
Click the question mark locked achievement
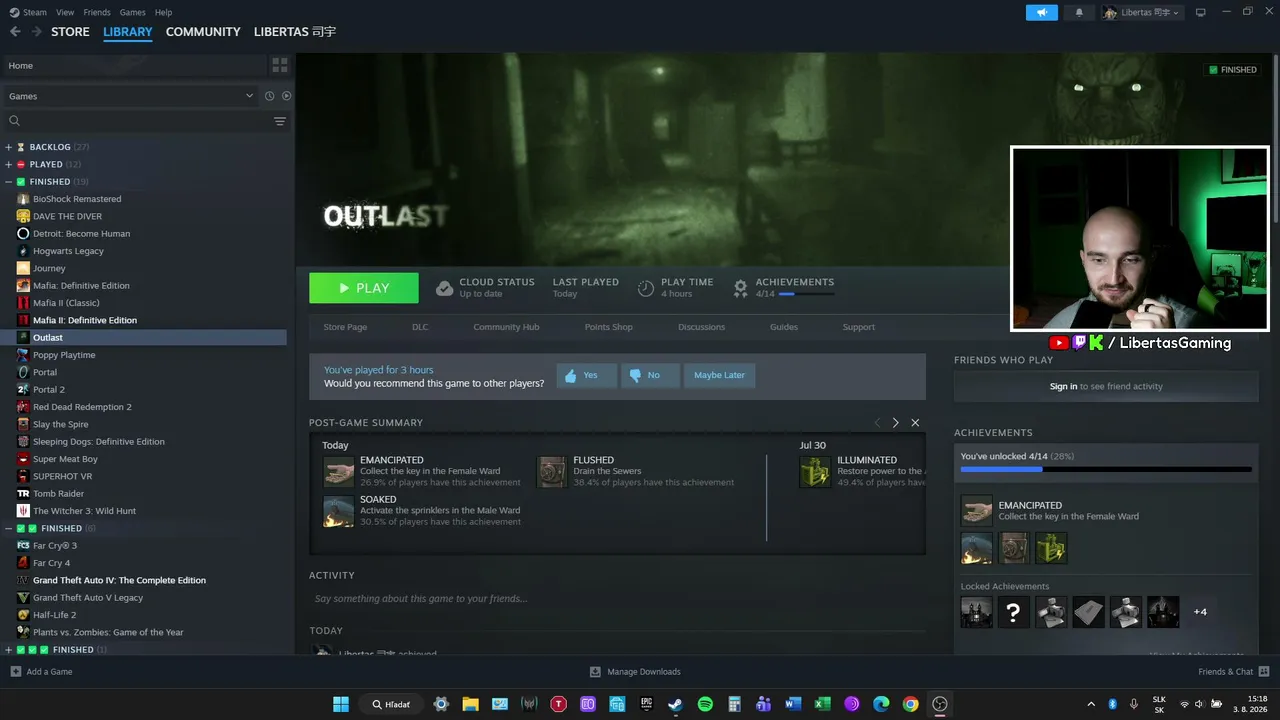coord(1014,612)
